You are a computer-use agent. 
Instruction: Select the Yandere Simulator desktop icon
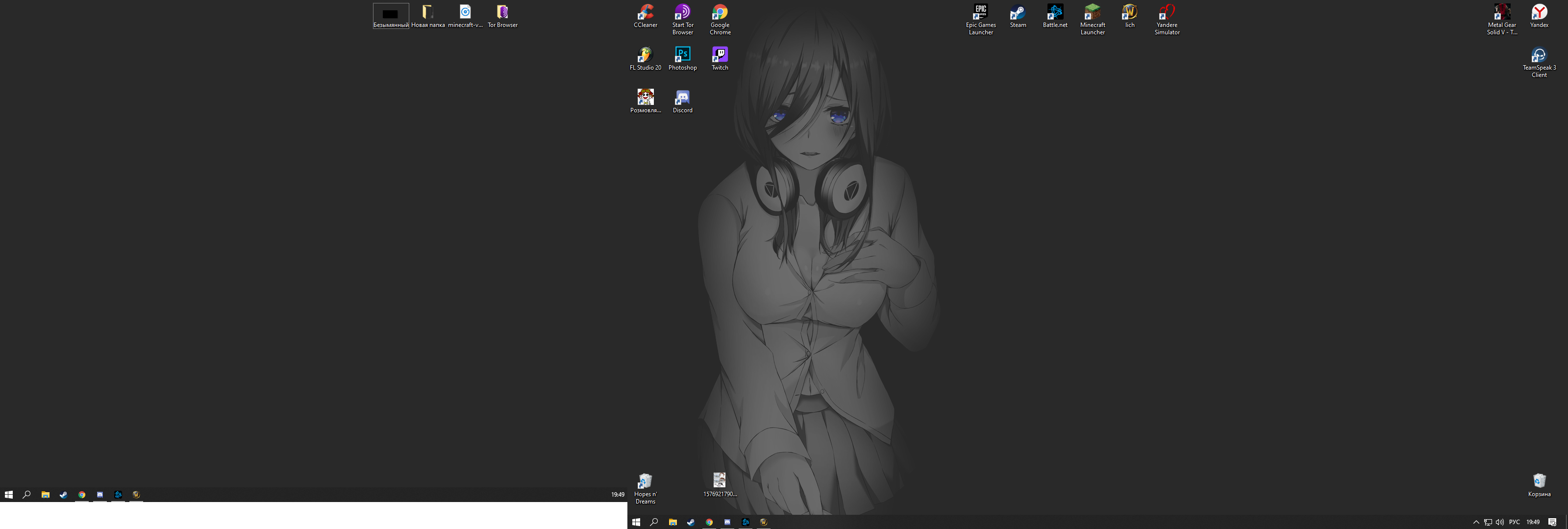tap(1167, 20)
